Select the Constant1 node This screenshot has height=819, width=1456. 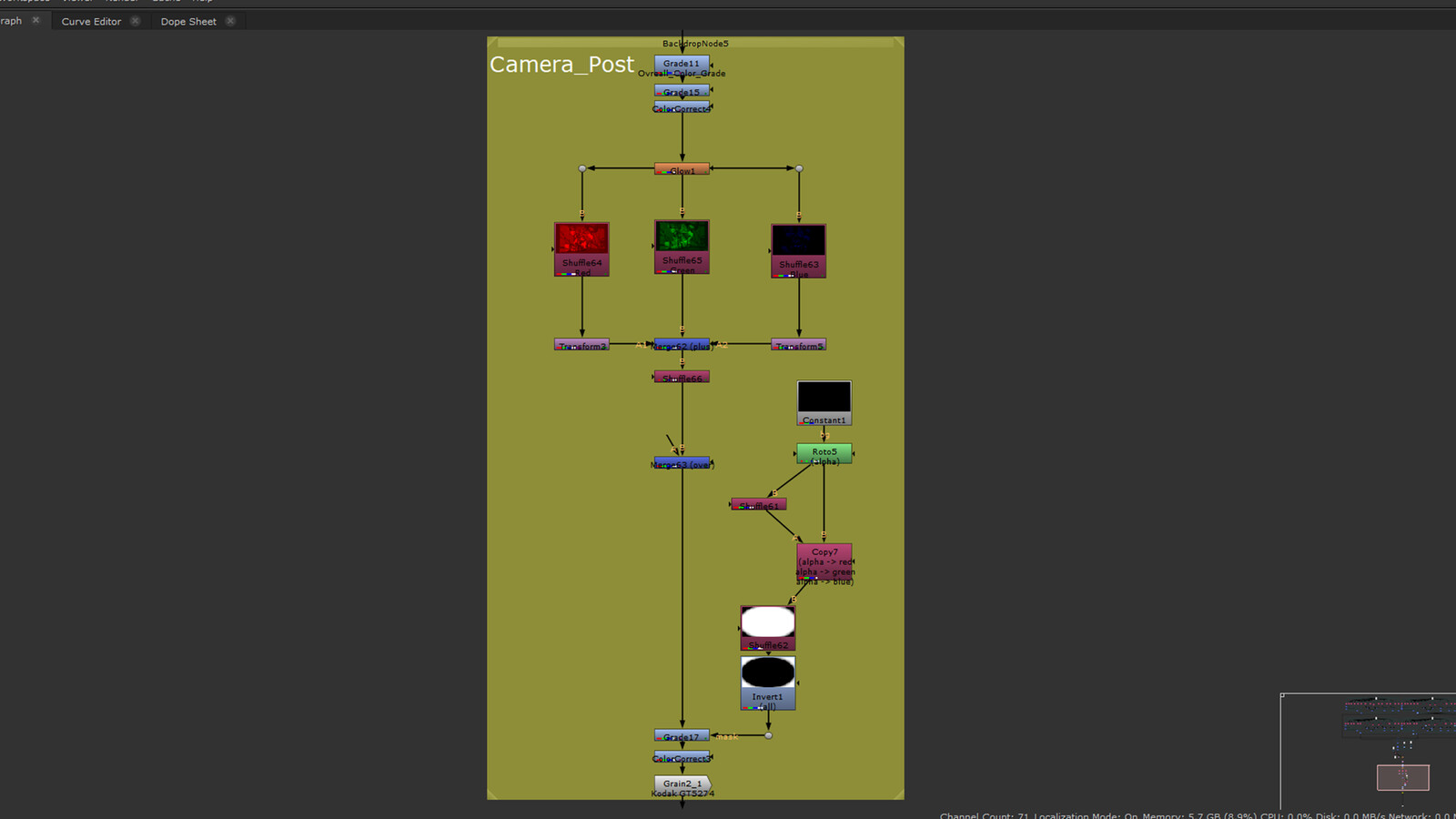click(824, 403)
